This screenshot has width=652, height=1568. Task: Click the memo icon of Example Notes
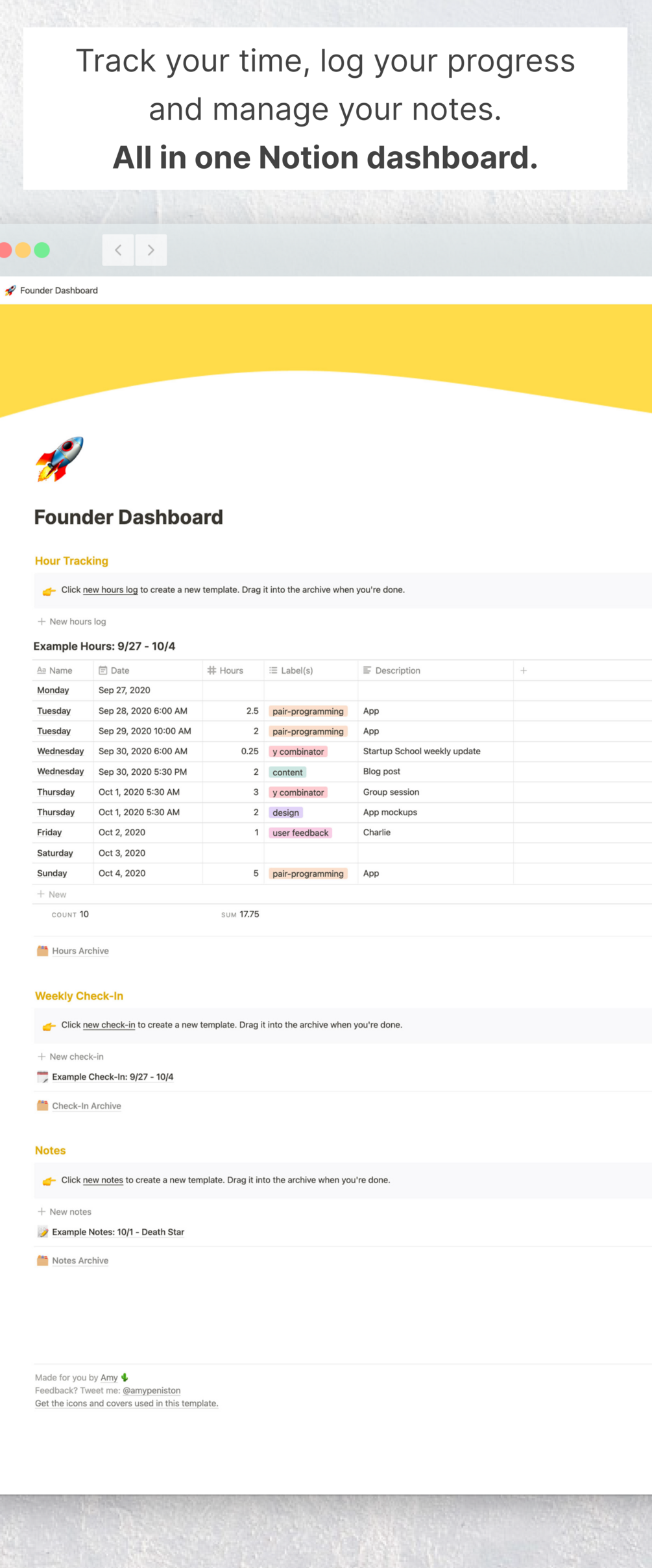coord(42,1232)
